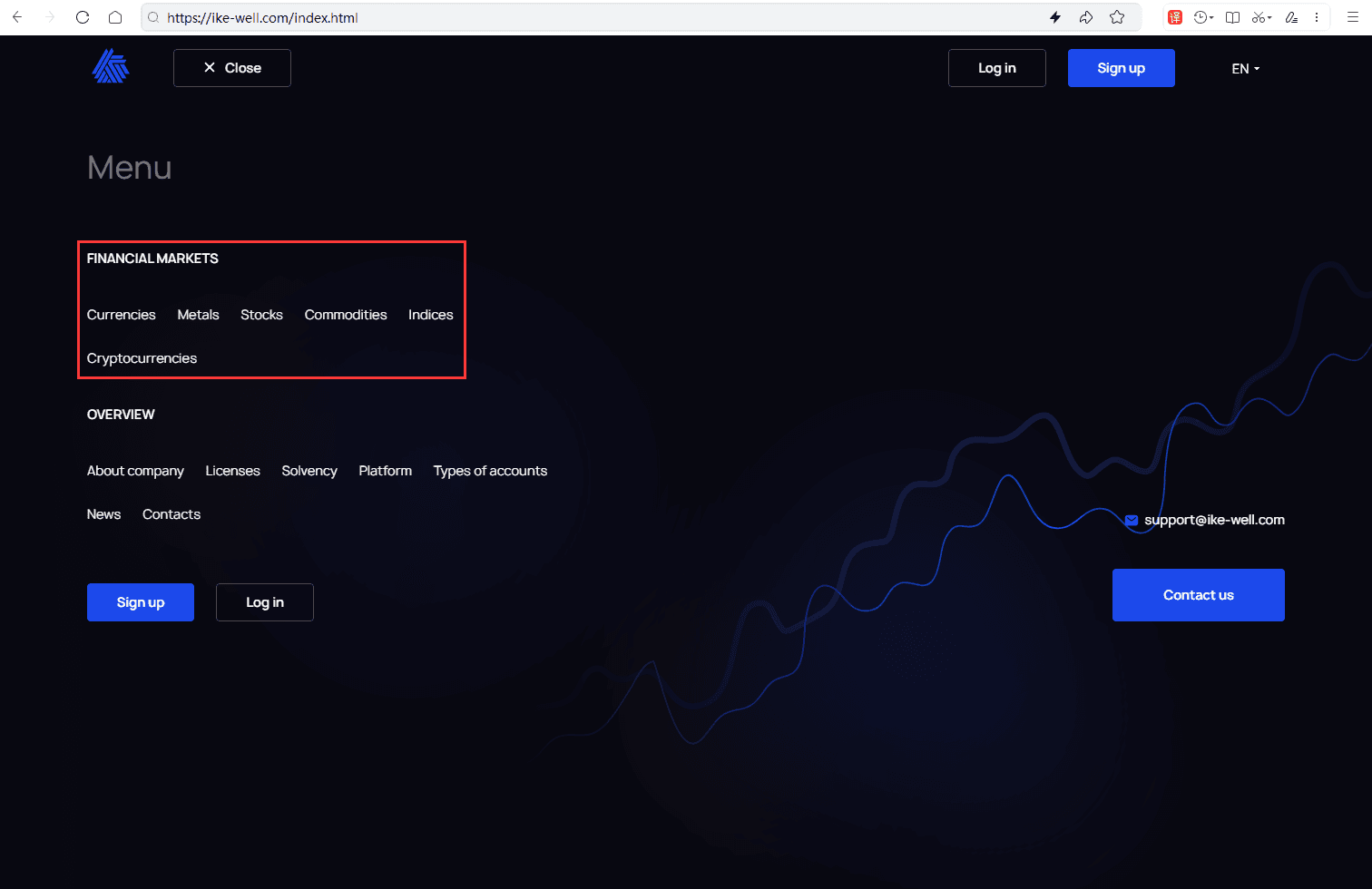Viewport: 1372px width, 889px height.
Task: Click the FINANCIAL MARKETS heading
Action: 152,259
